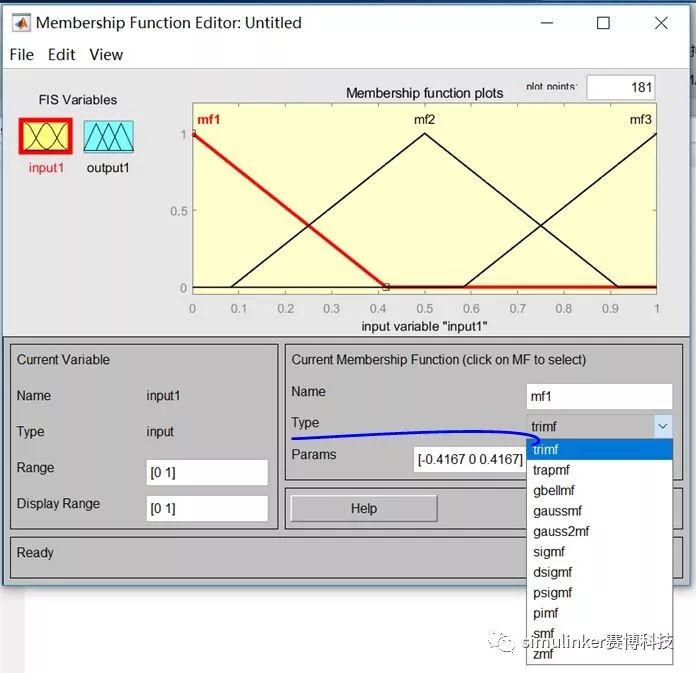Click the Help button
The width and height of the screenshot is (696, 673).
(363, 508)
